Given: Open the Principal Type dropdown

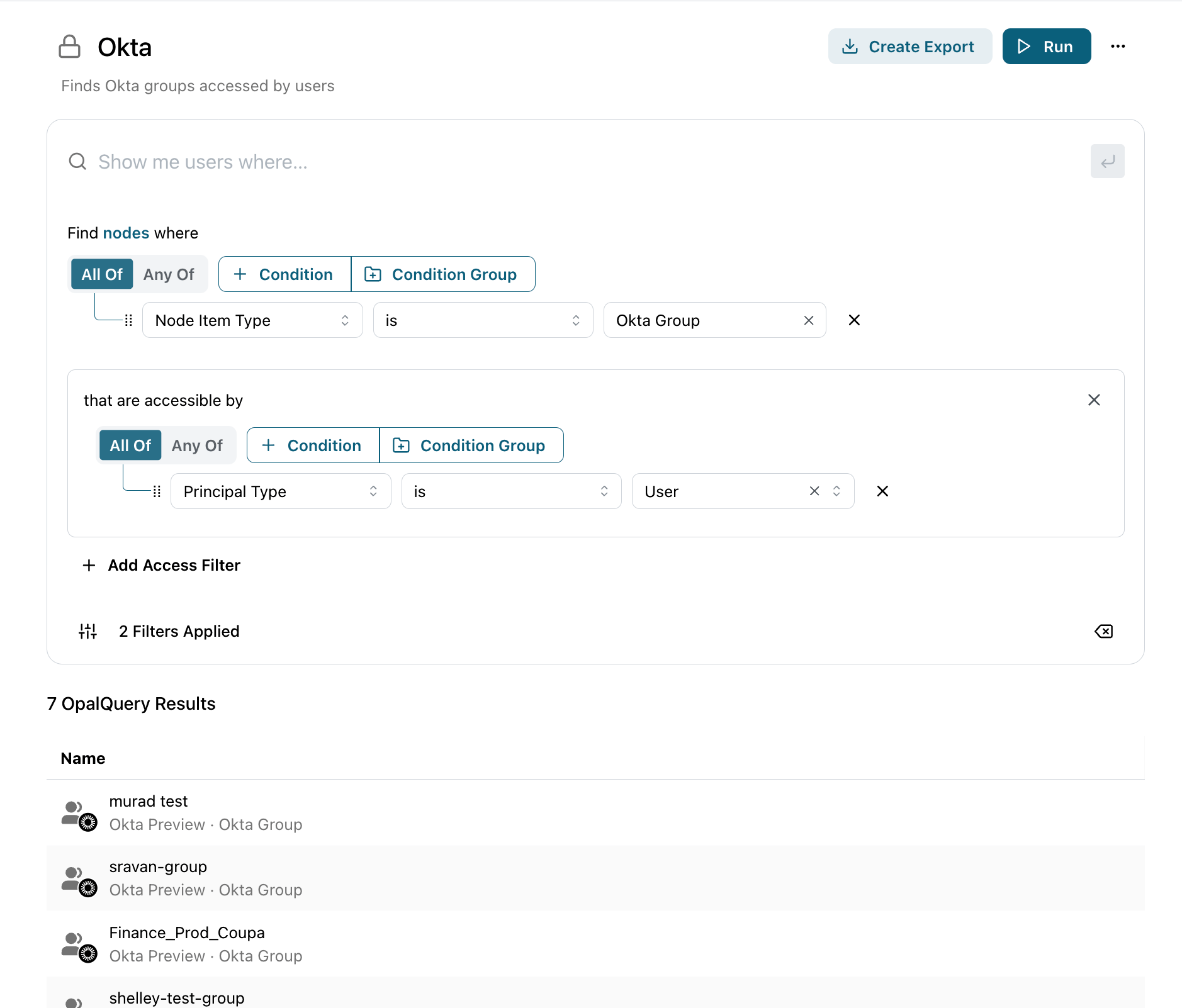Looking at the screenshot, I should click(281, 491).
